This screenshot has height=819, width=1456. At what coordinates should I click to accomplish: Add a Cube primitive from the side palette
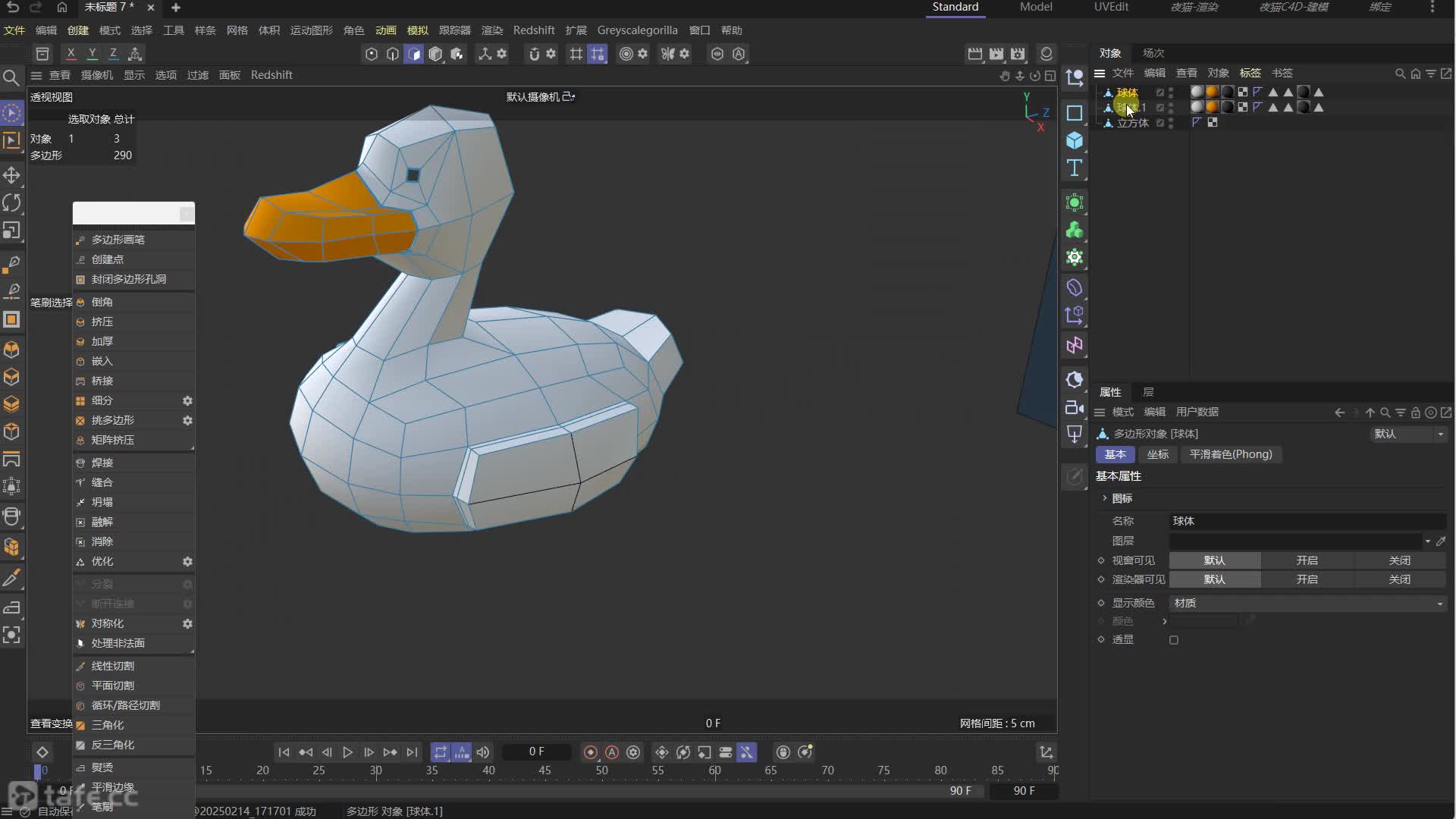[1075, 140]
